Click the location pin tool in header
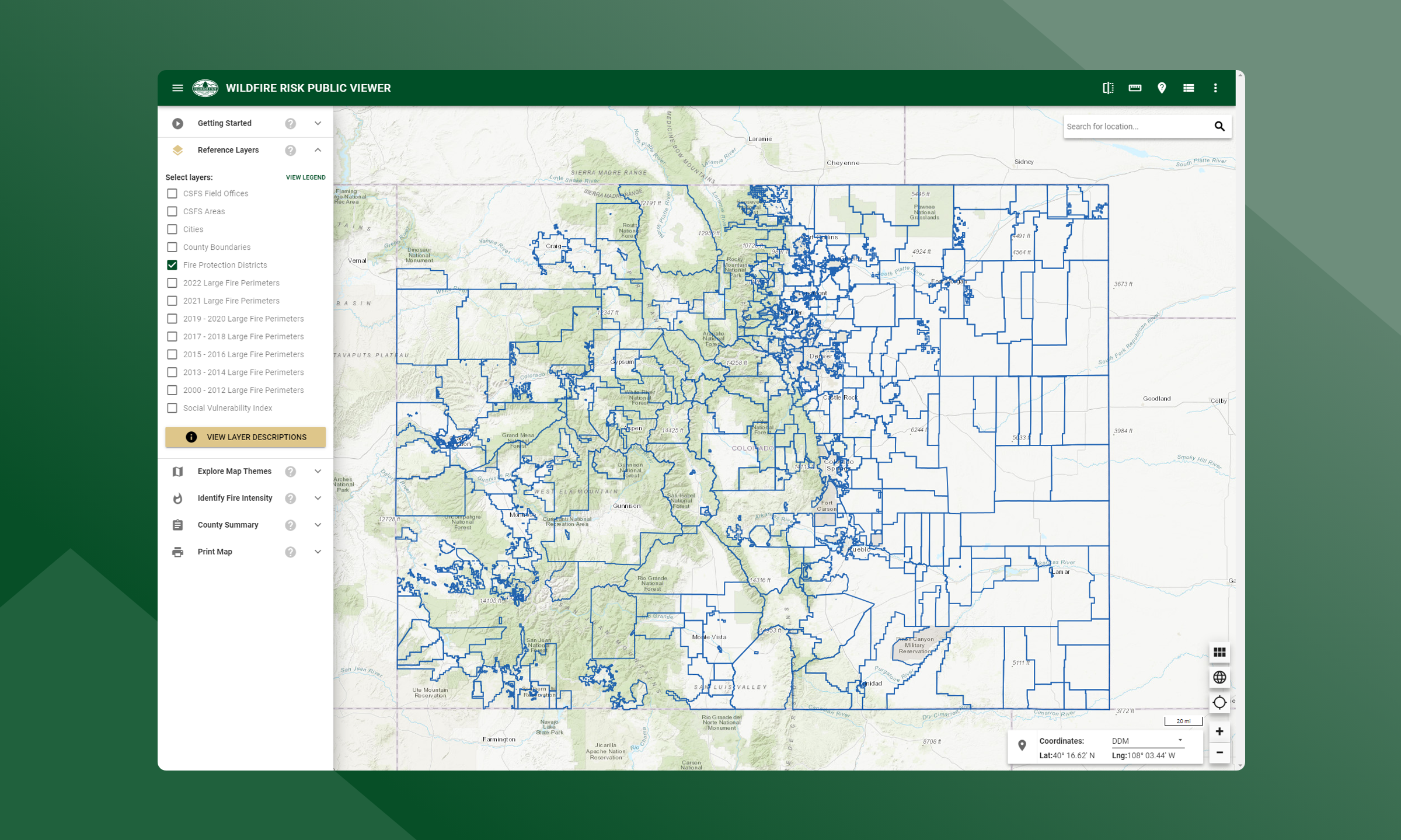 tap(1162, 88)
